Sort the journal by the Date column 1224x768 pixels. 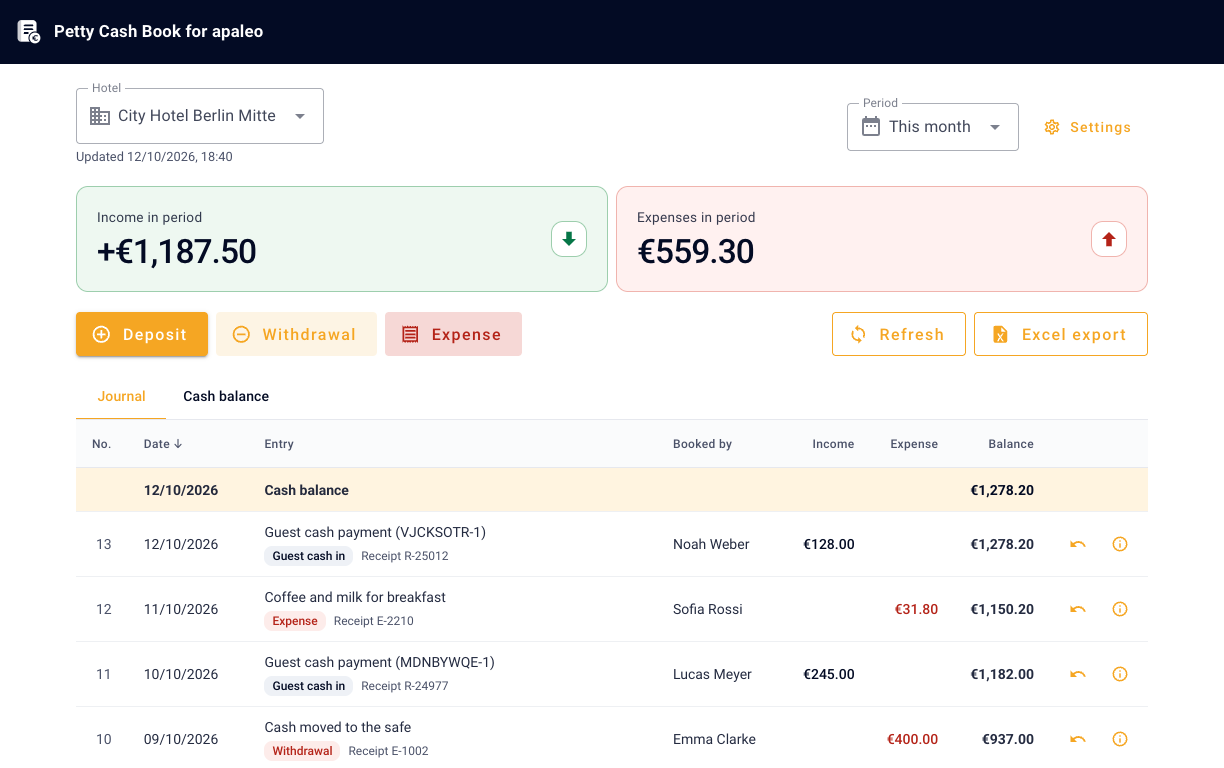click(x=163, y=444)
